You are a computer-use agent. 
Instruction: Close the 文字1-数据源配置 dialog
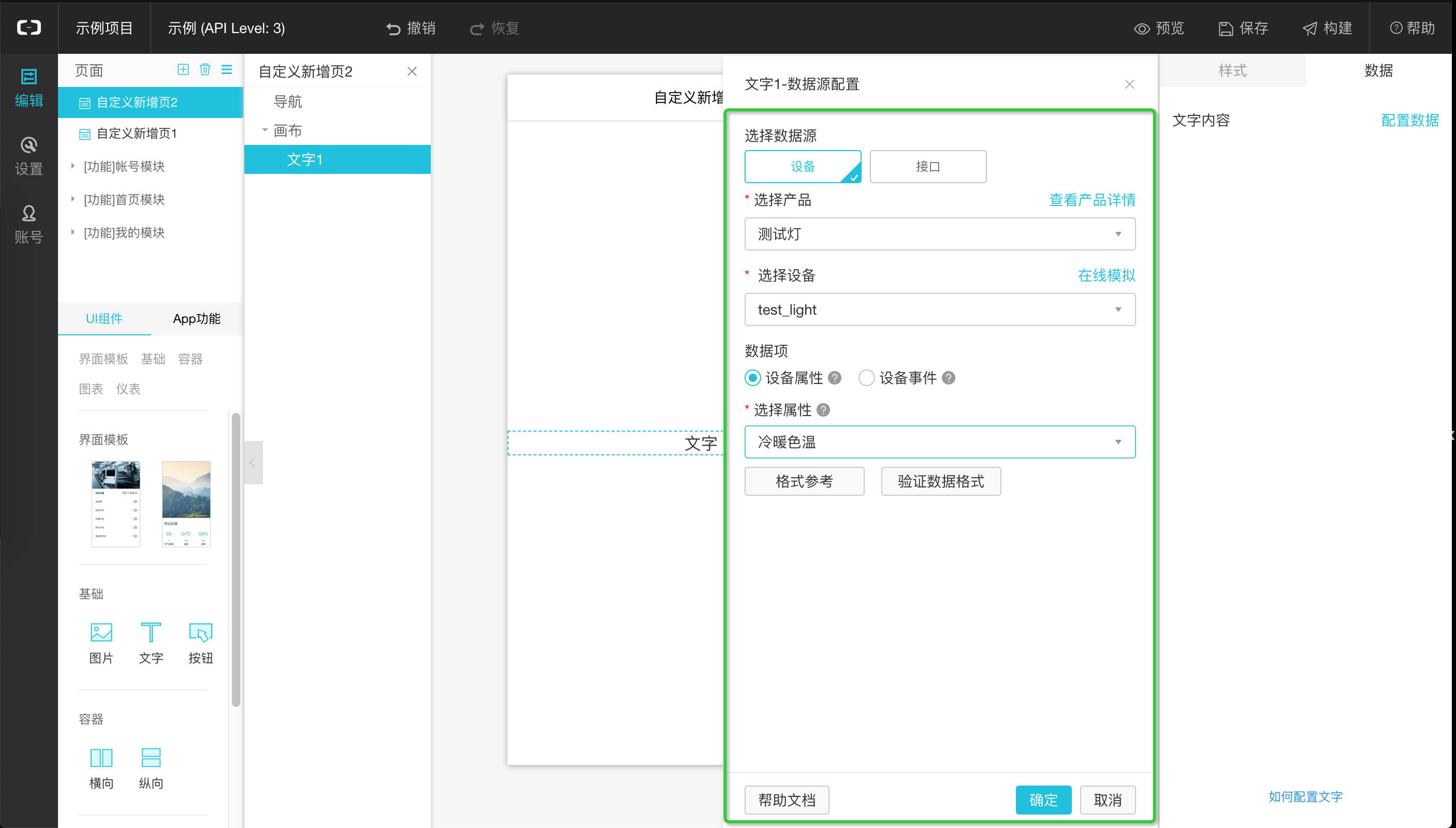[x=1129, y=84]
